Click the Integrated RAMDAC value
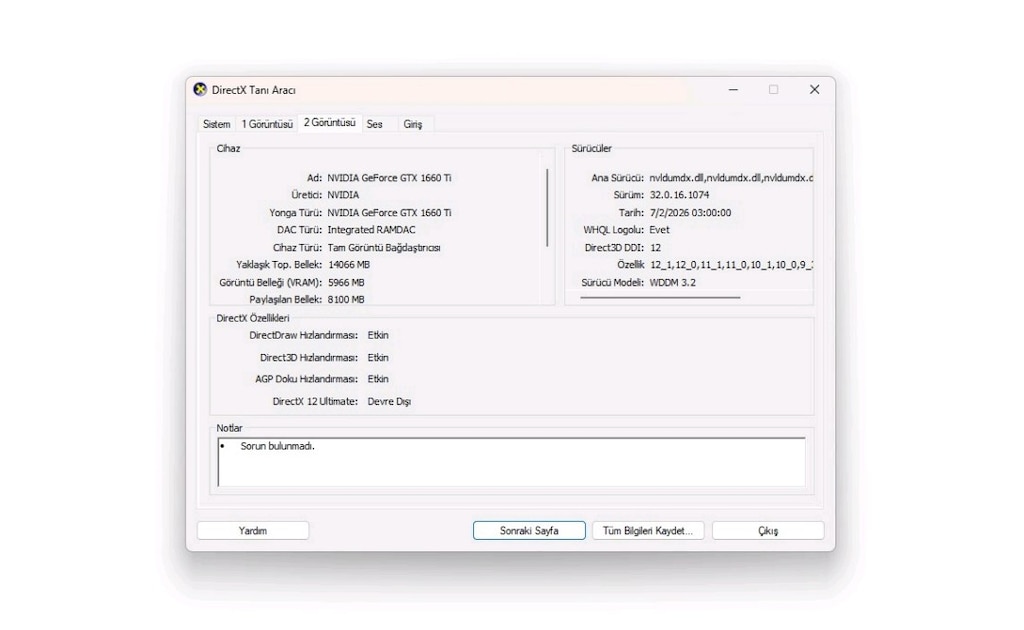 (x=371, y=230)
